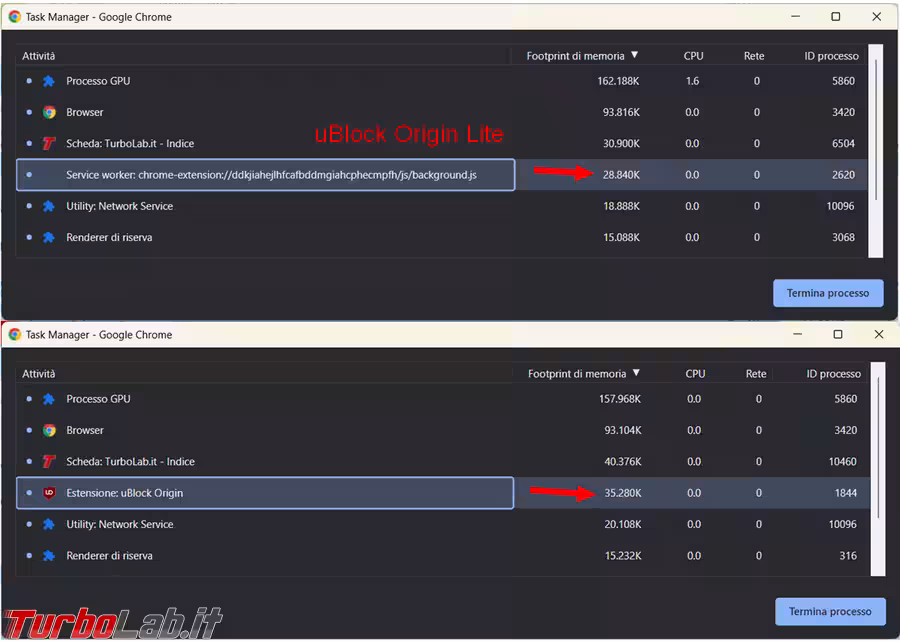Click Chrome logo in top window title bar
This screenshot has width=900, height=642.
(14, 17)
